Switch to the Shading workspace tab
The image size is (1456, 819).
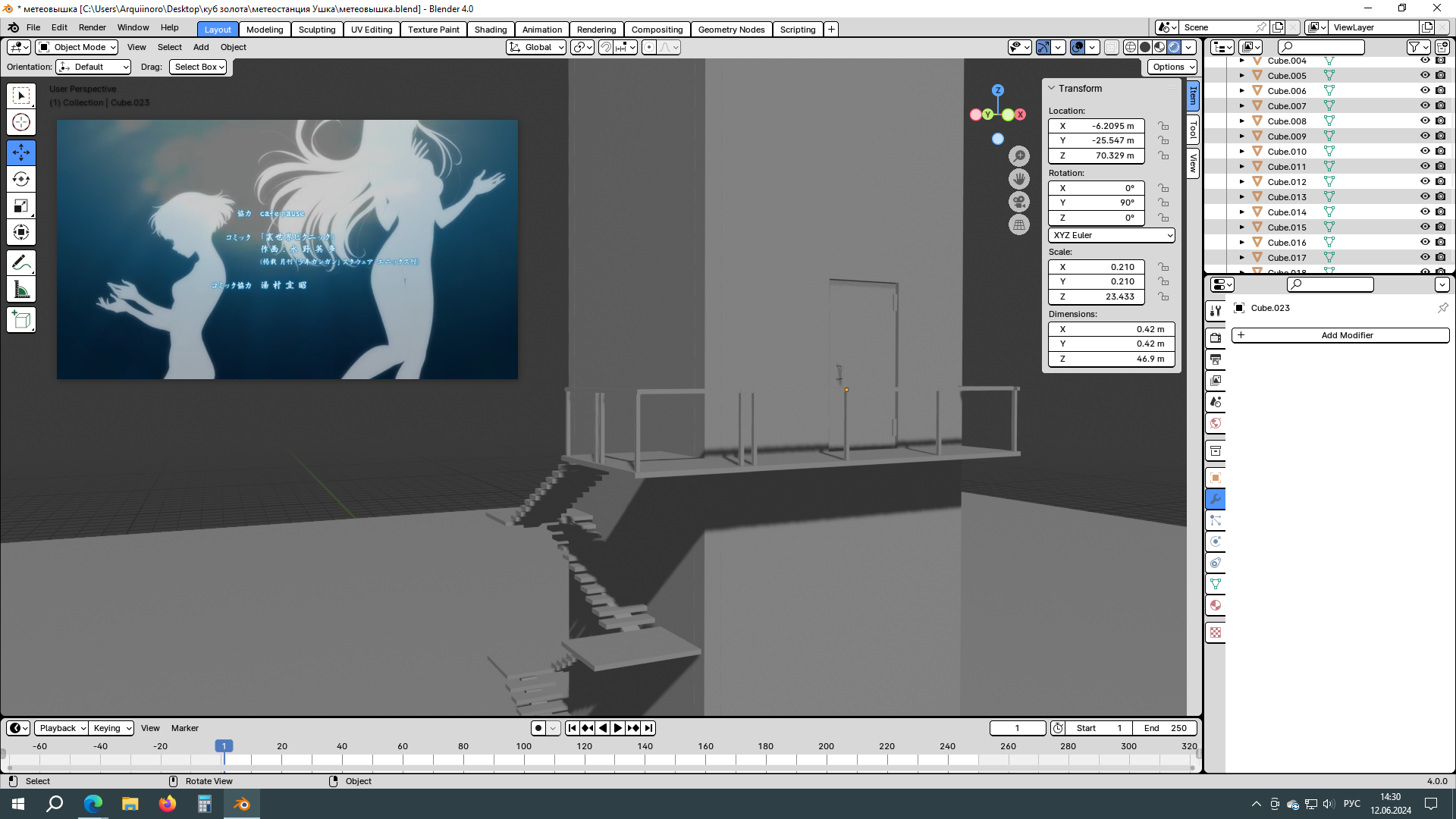[490, 30]
